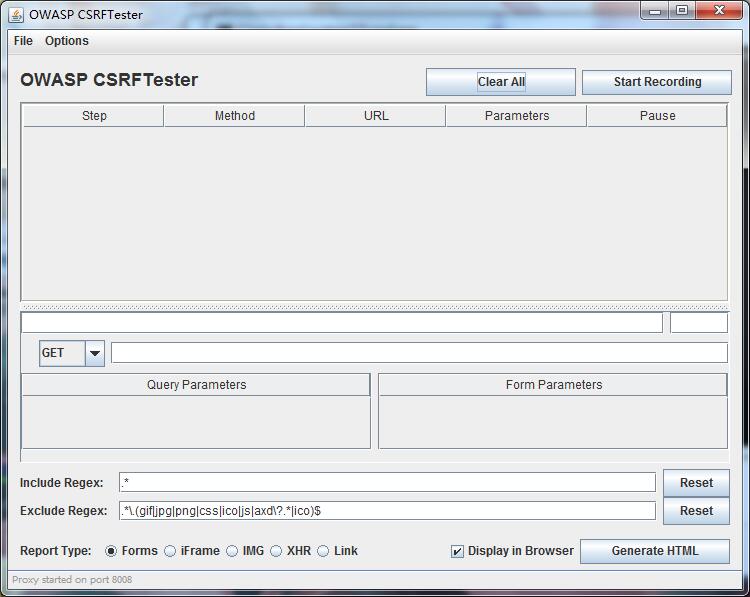Click the Method column header
750x597 pixels.
[234, 116]
